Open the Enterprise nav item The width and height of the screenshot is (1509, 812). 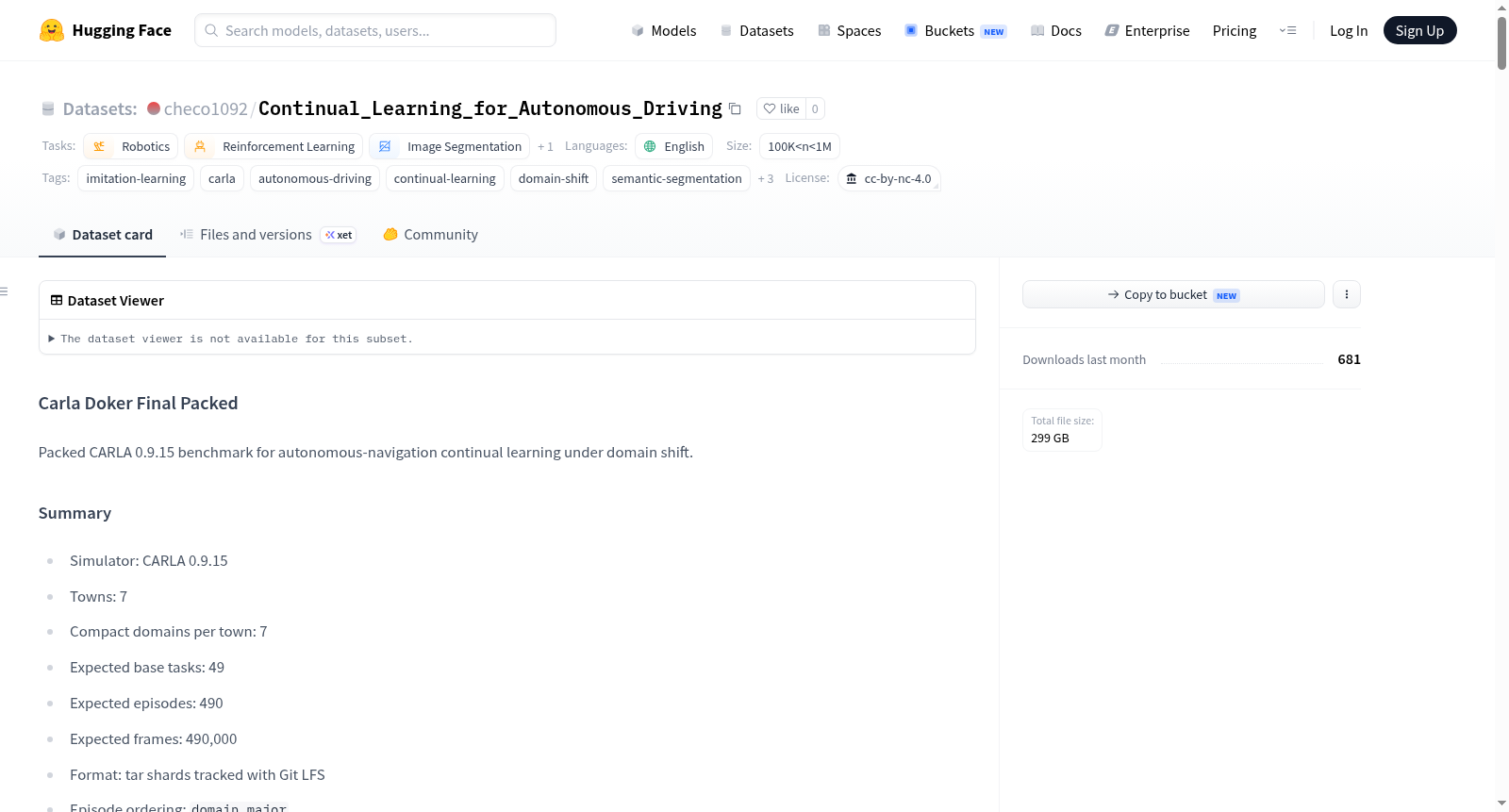coord(1147,30)
